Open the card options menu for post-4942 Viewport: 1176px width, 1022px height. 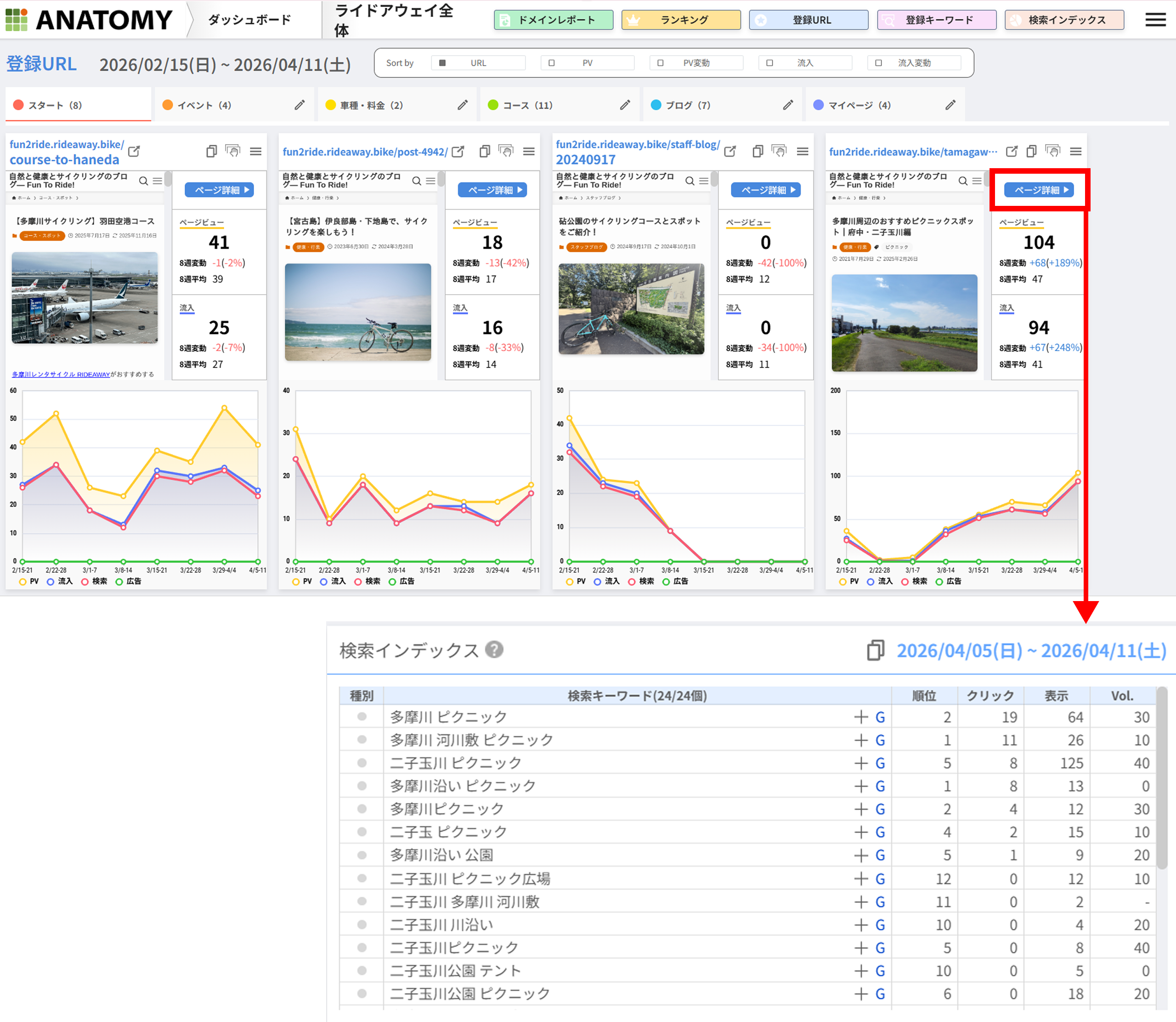click(x=529, y=152)
